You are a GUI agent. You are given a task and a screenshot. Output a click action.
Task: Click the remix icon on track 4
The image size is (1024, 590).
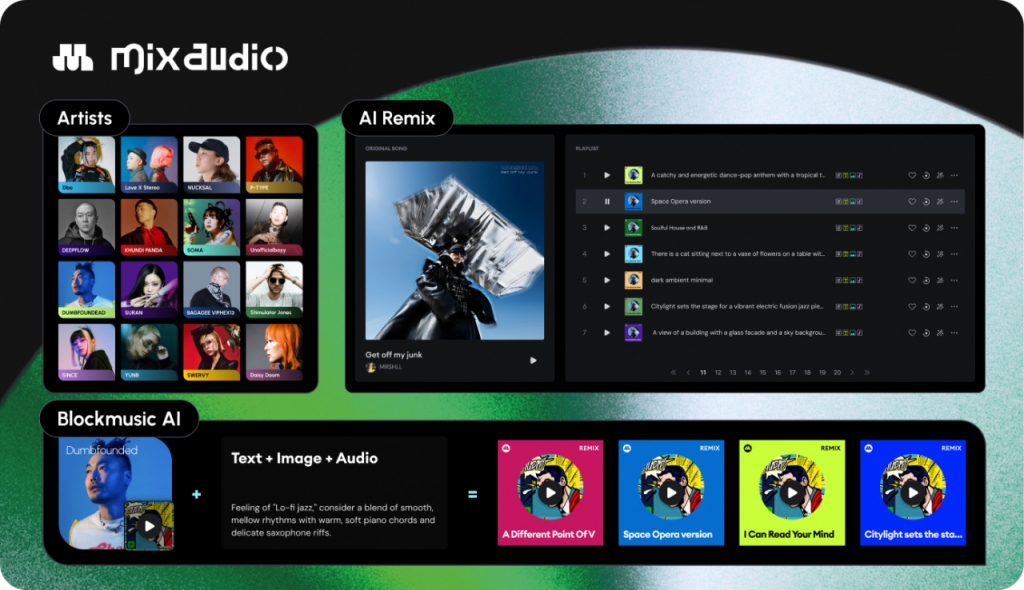pyautogui.click(x=940, y=254)
